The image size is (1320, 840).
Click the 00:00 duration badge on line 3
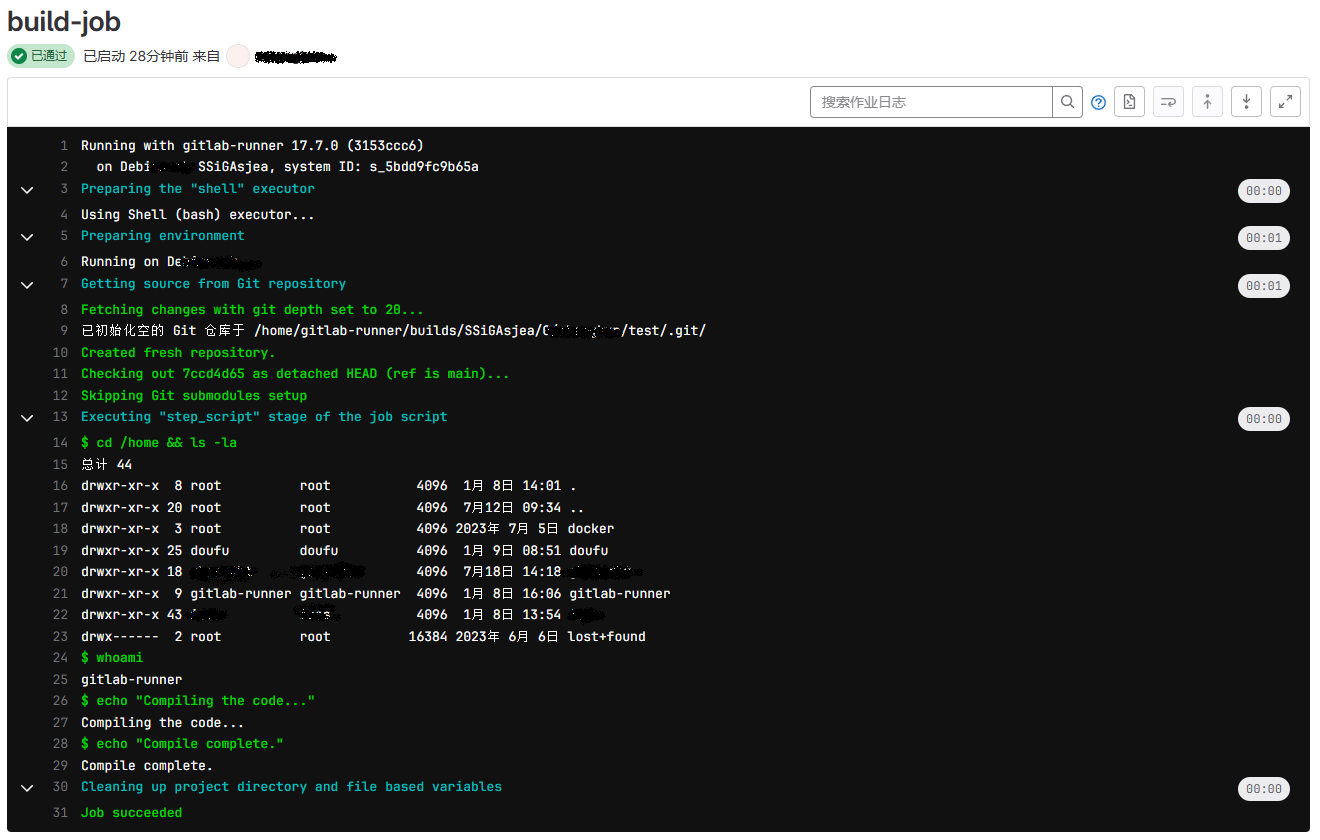[x=1264, y=191]
